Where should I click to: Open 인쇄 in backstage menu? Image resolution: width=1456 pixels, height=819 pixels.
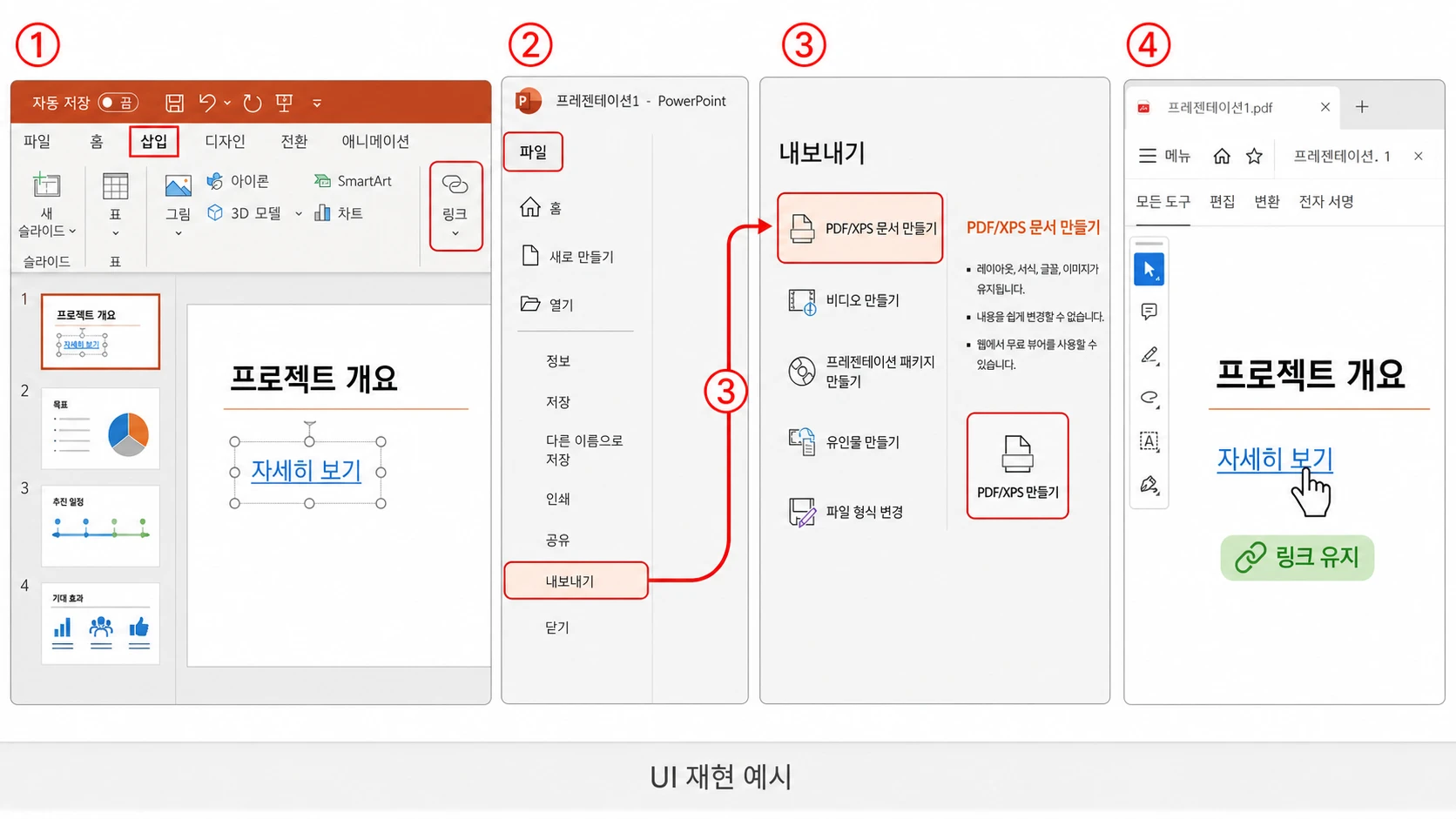pyautogui.click(x=558, y=499)
